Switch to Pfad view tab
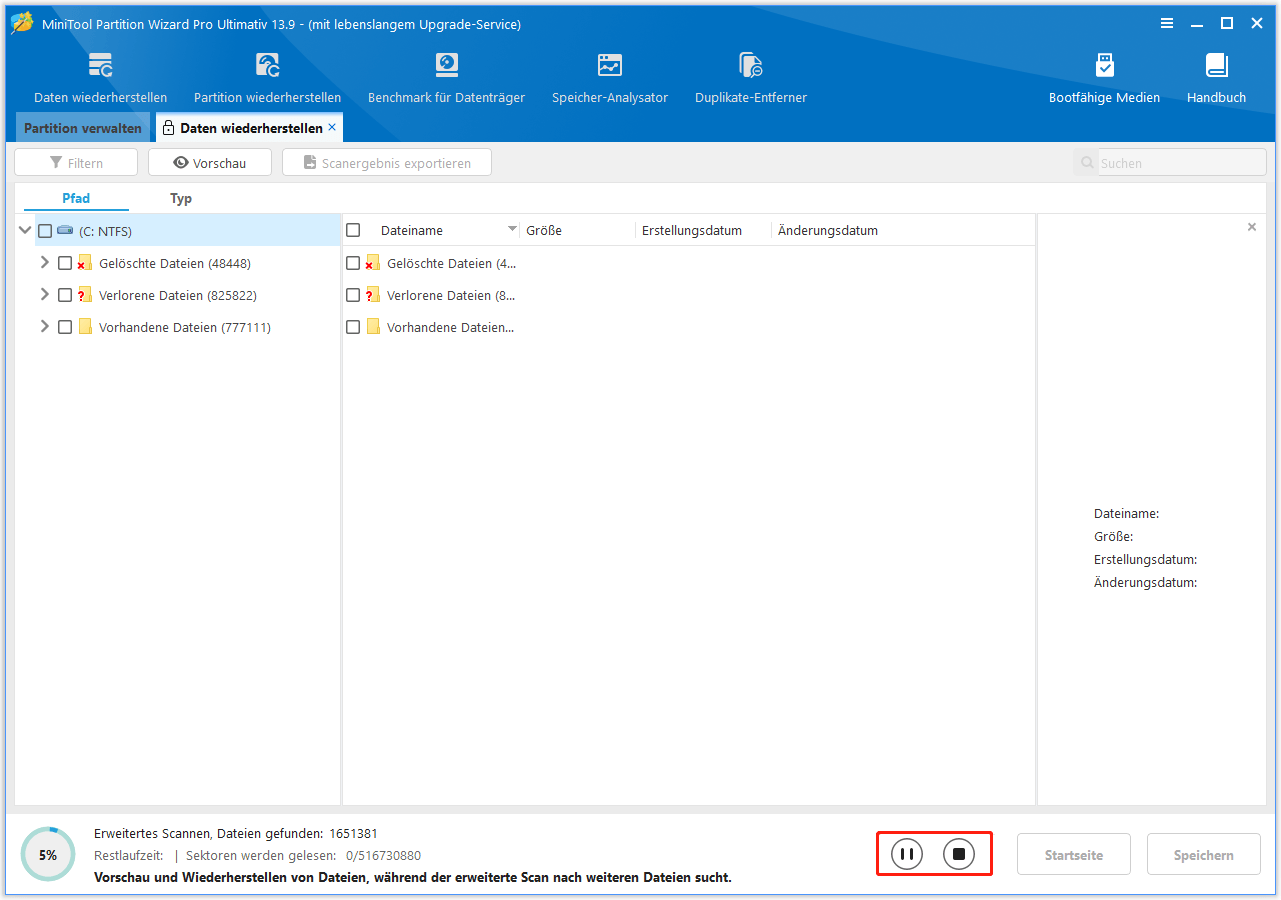This screenshot has height=900, width=1281. coord(76,198)
